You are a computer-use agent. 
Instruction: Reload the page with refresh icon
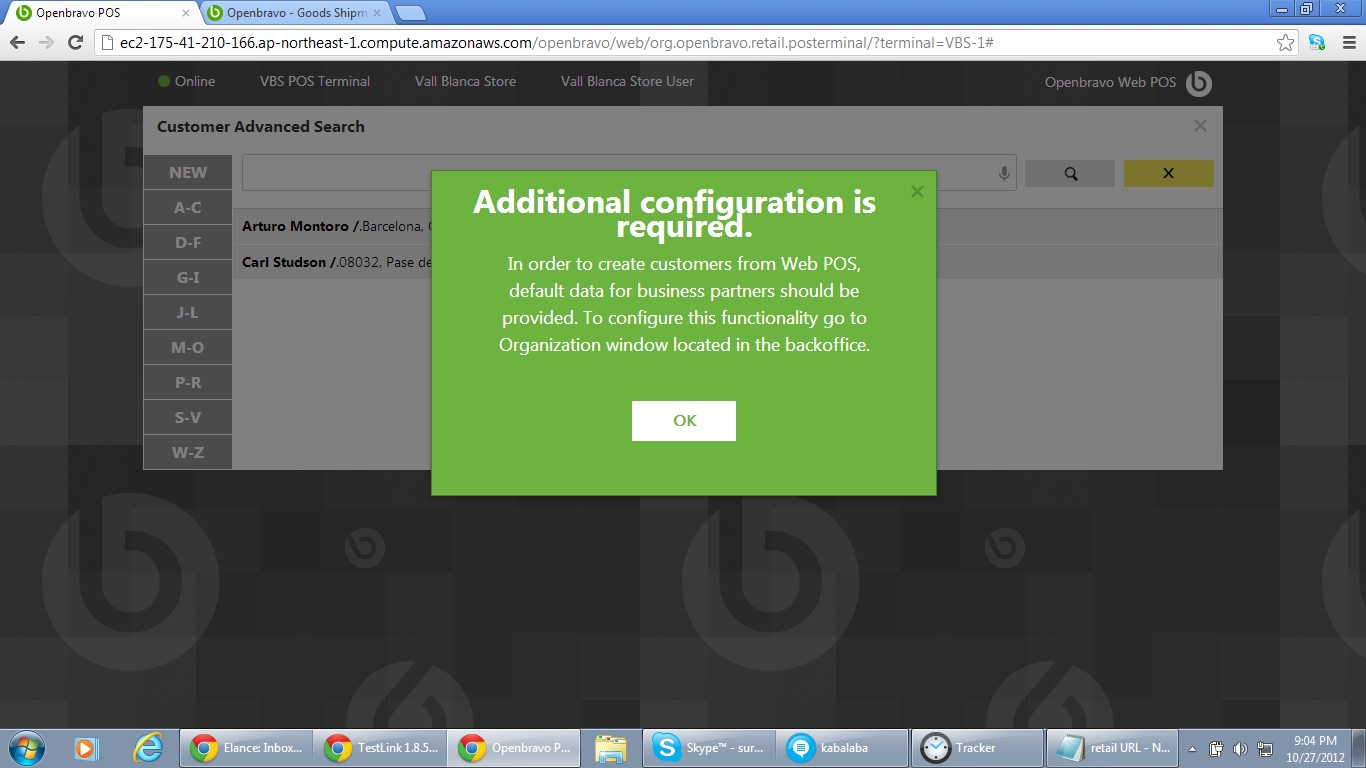[75, 43]
